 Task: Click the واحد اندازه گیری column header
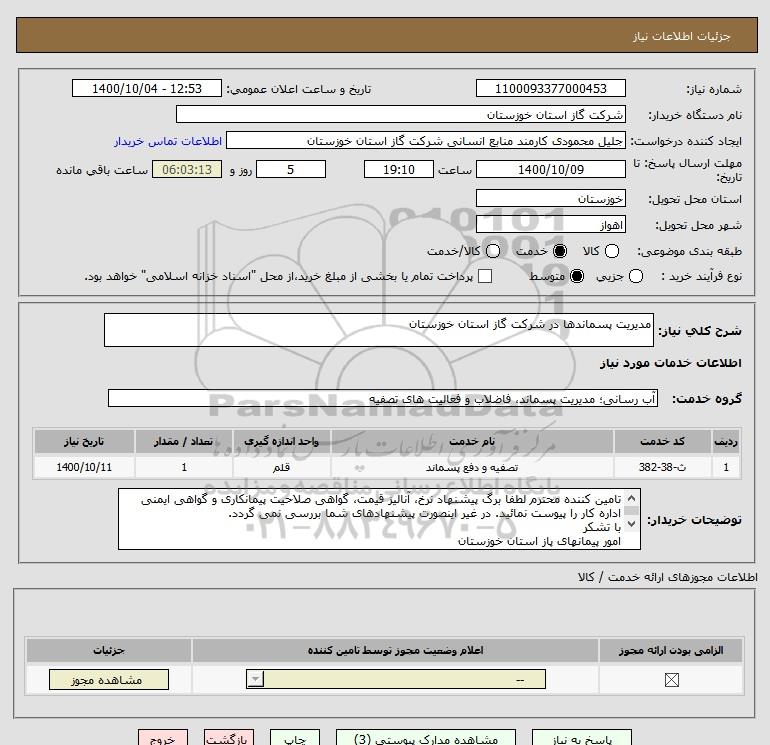[x=281, y=441]
